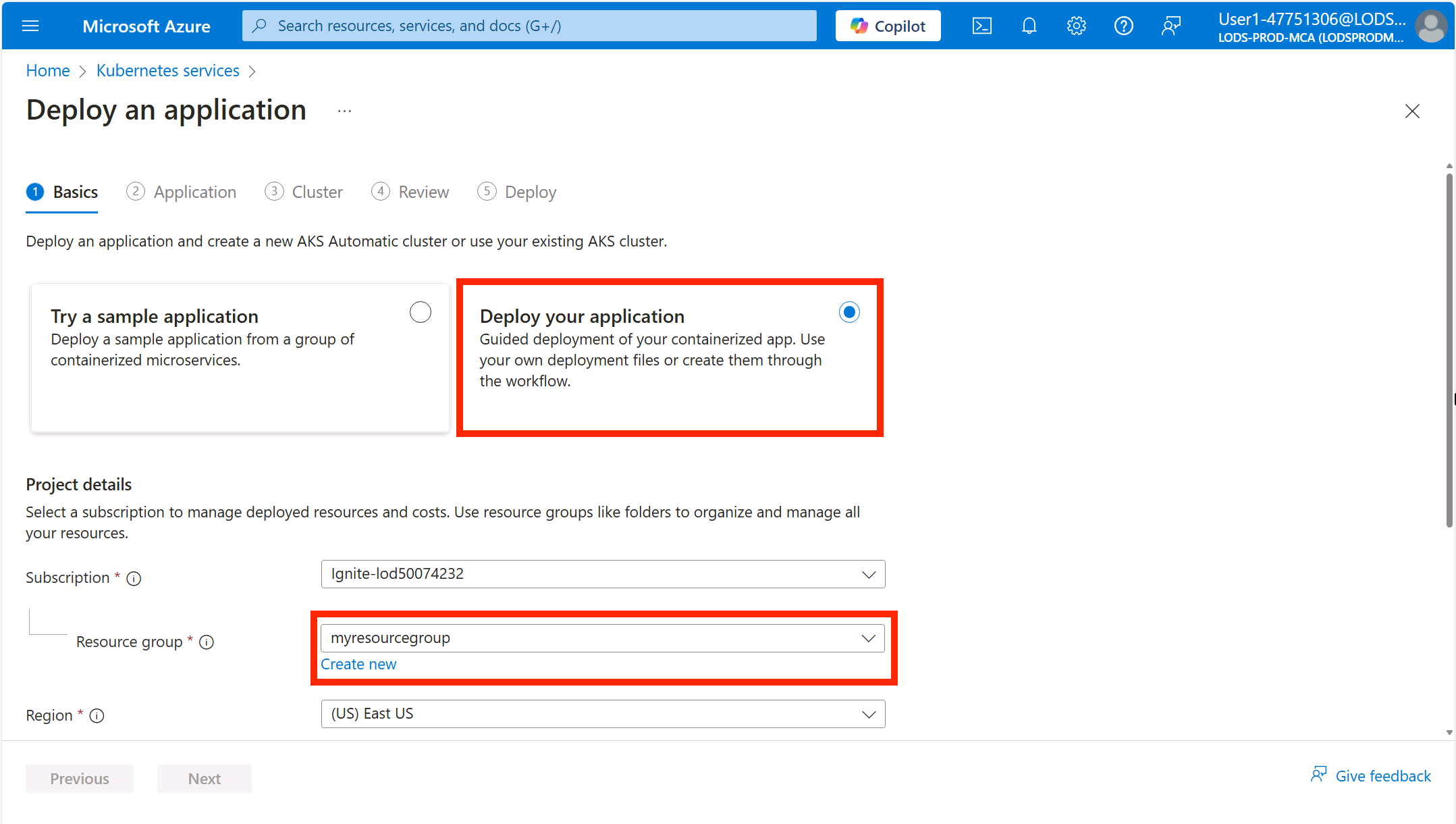Click the hamburger menu icon
The height and width of the screenshot is (824, 1456).
pyautogui.click(x=30, y=25)
